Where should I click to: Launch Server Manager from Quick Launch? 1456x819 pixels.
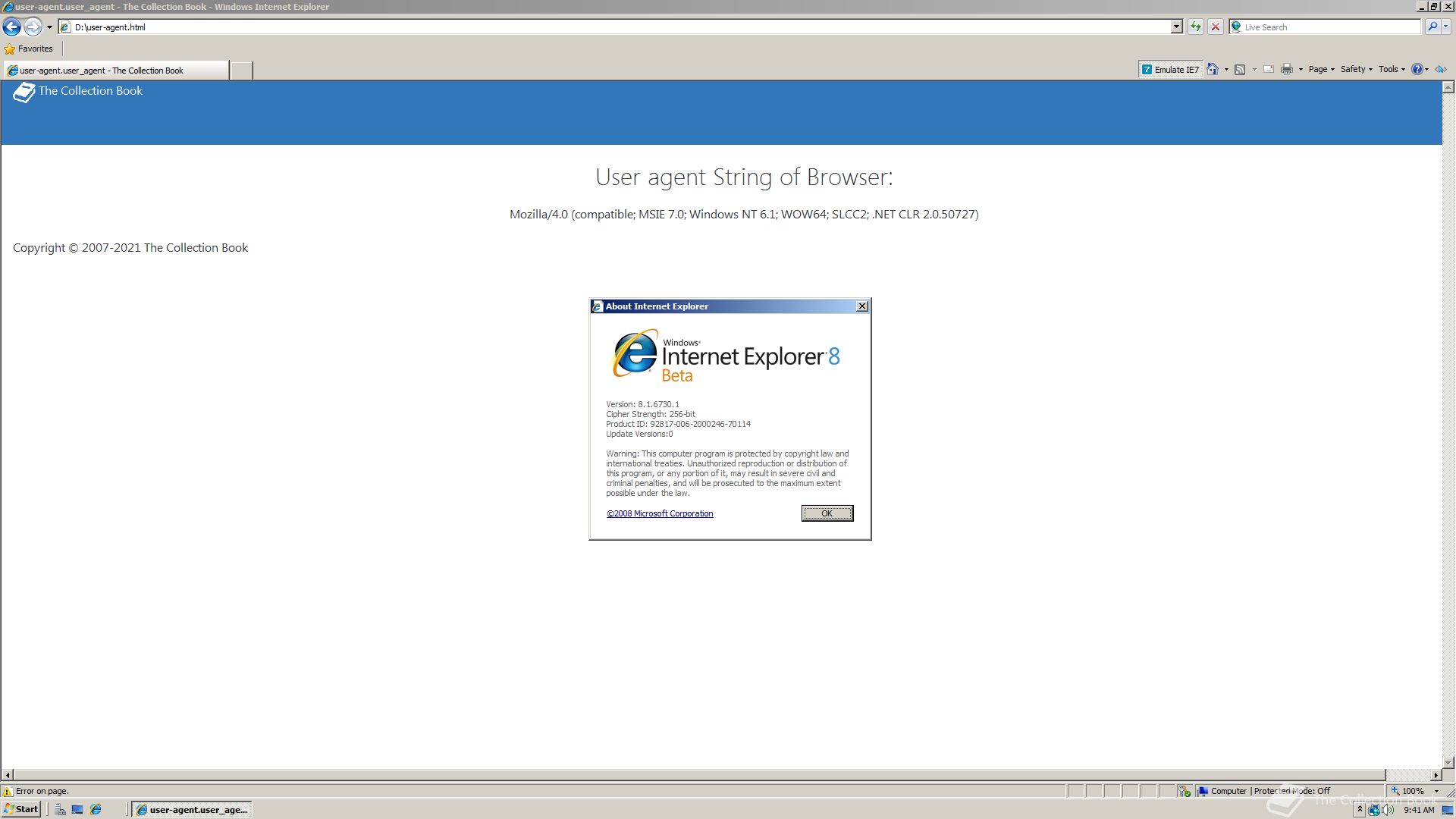pos(60,810)
